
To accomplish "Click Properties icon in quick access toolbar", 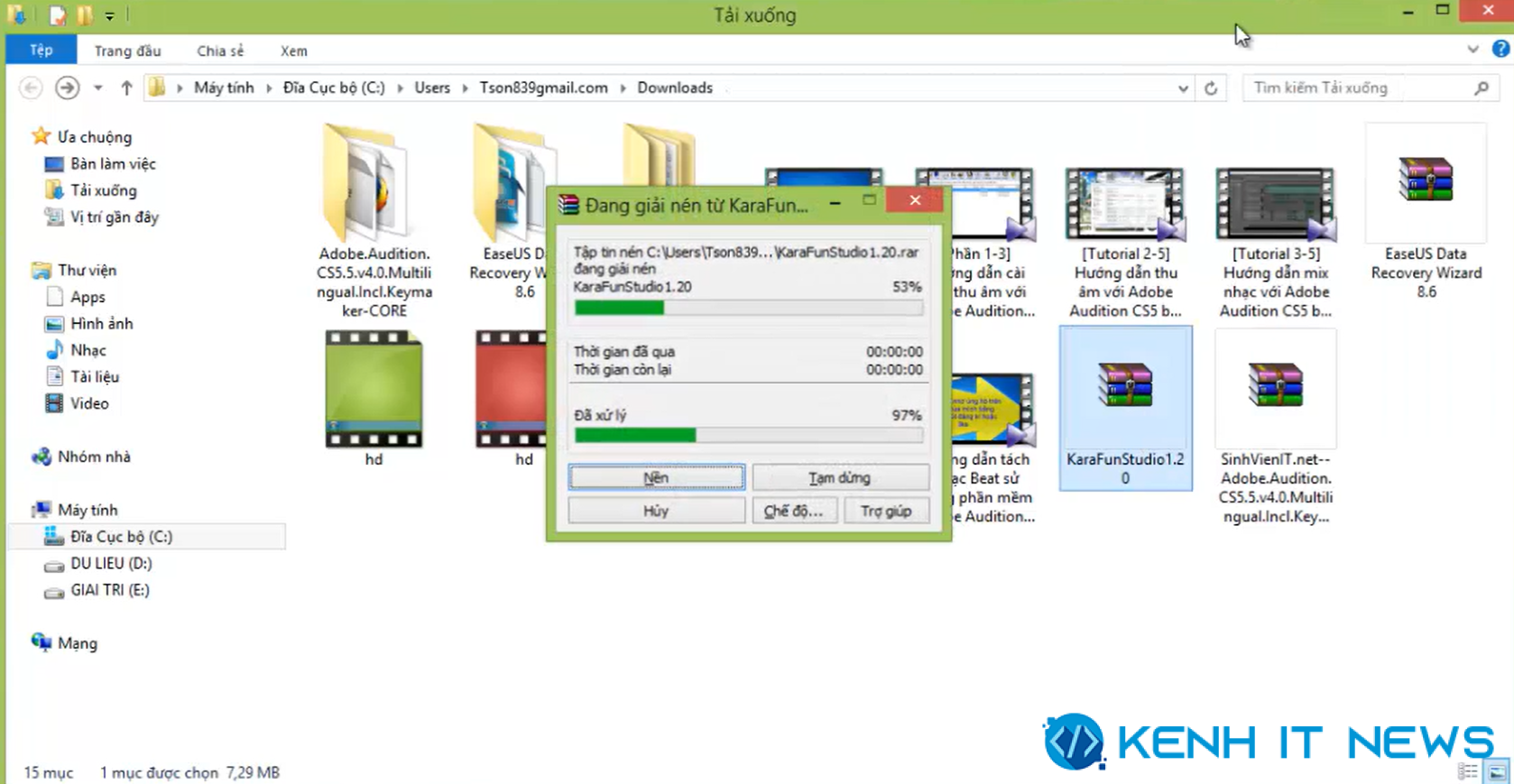I will (58, 15).
